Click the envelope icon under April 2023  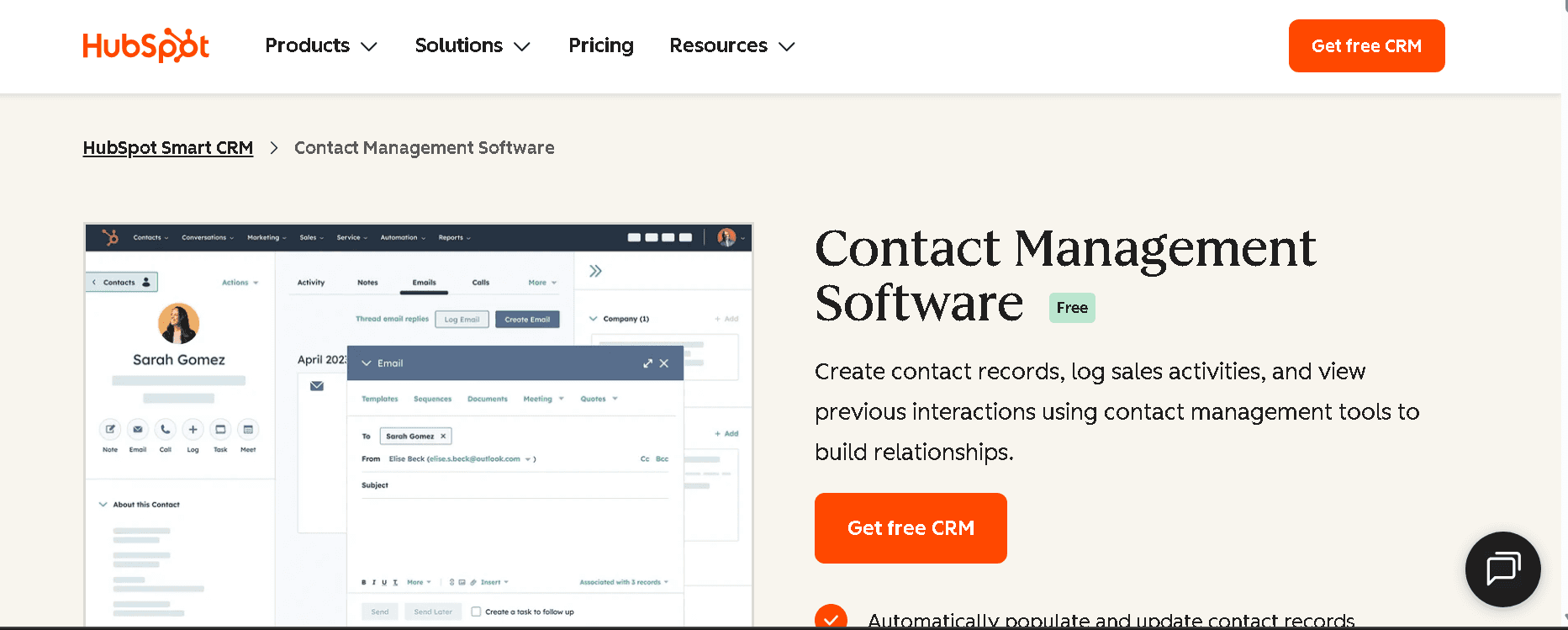317,386
